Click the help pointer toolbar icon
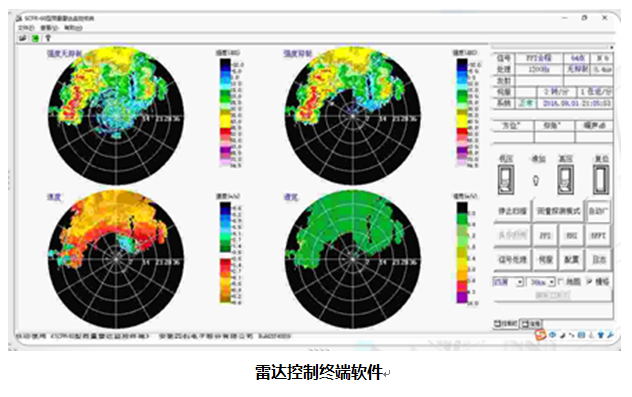Image resolution: width=632 pixels, height=397 pixels. pos(48,38)
